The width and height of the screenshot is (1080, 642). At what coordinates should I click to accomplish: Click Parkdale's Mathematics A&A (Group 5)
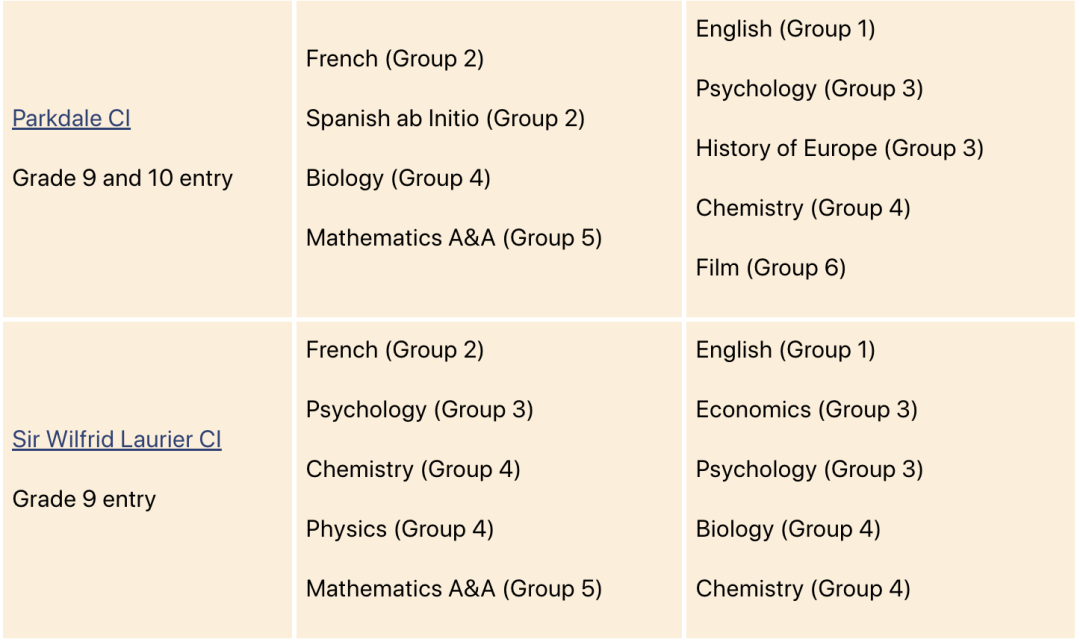[x=454, y=238]
